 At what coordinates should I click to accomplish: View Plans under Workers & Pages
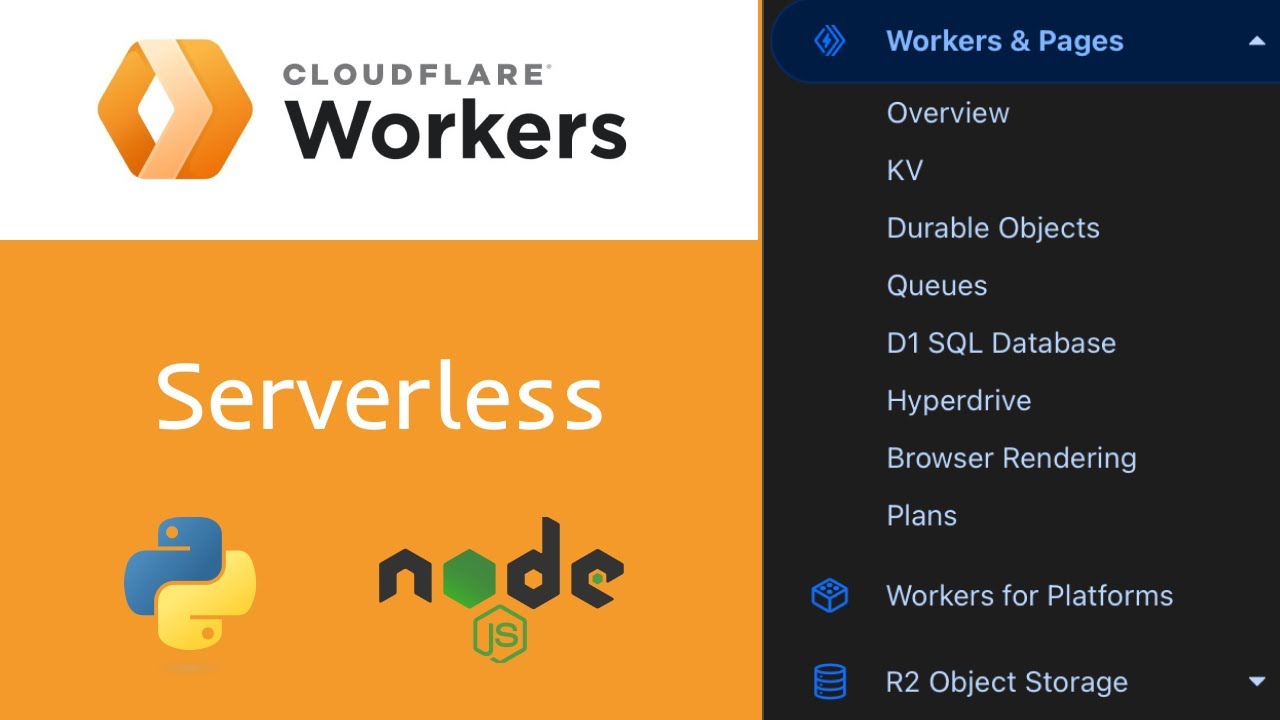tap(922, 516)
